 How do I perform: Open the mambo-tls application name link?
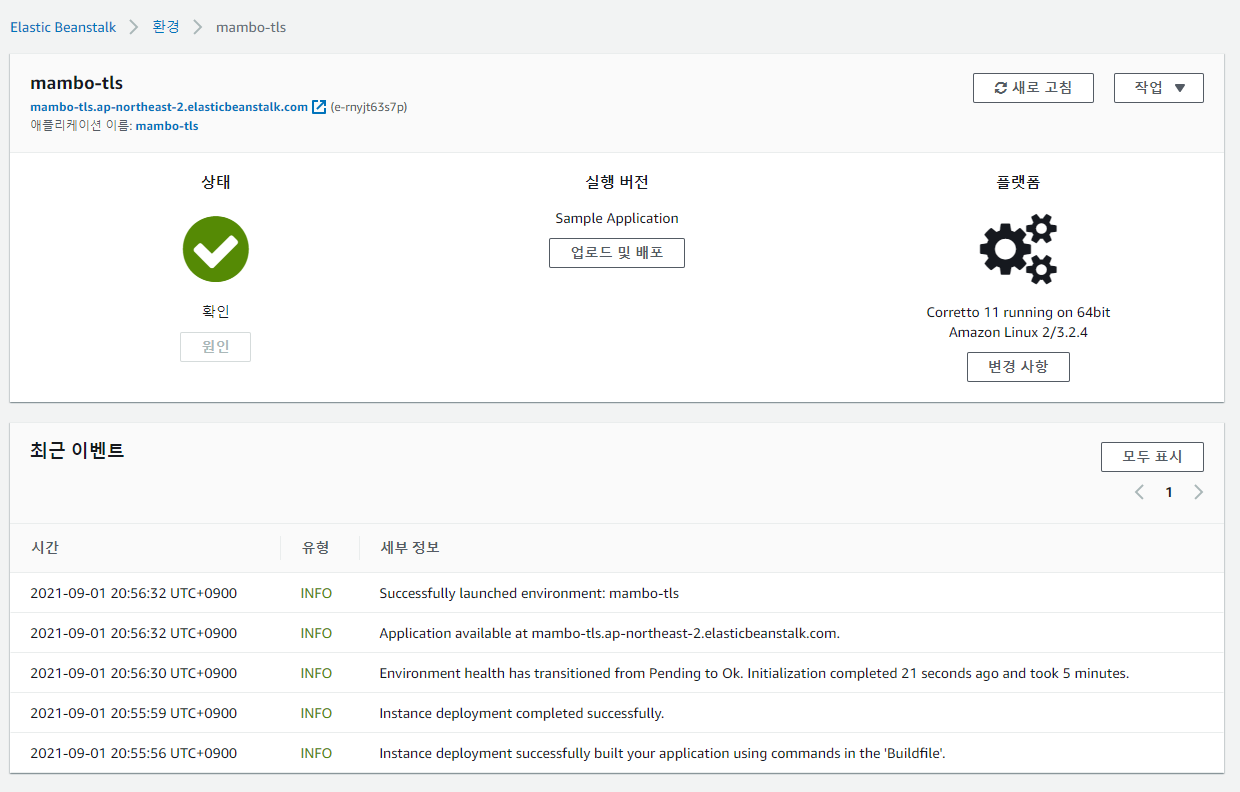167,126
